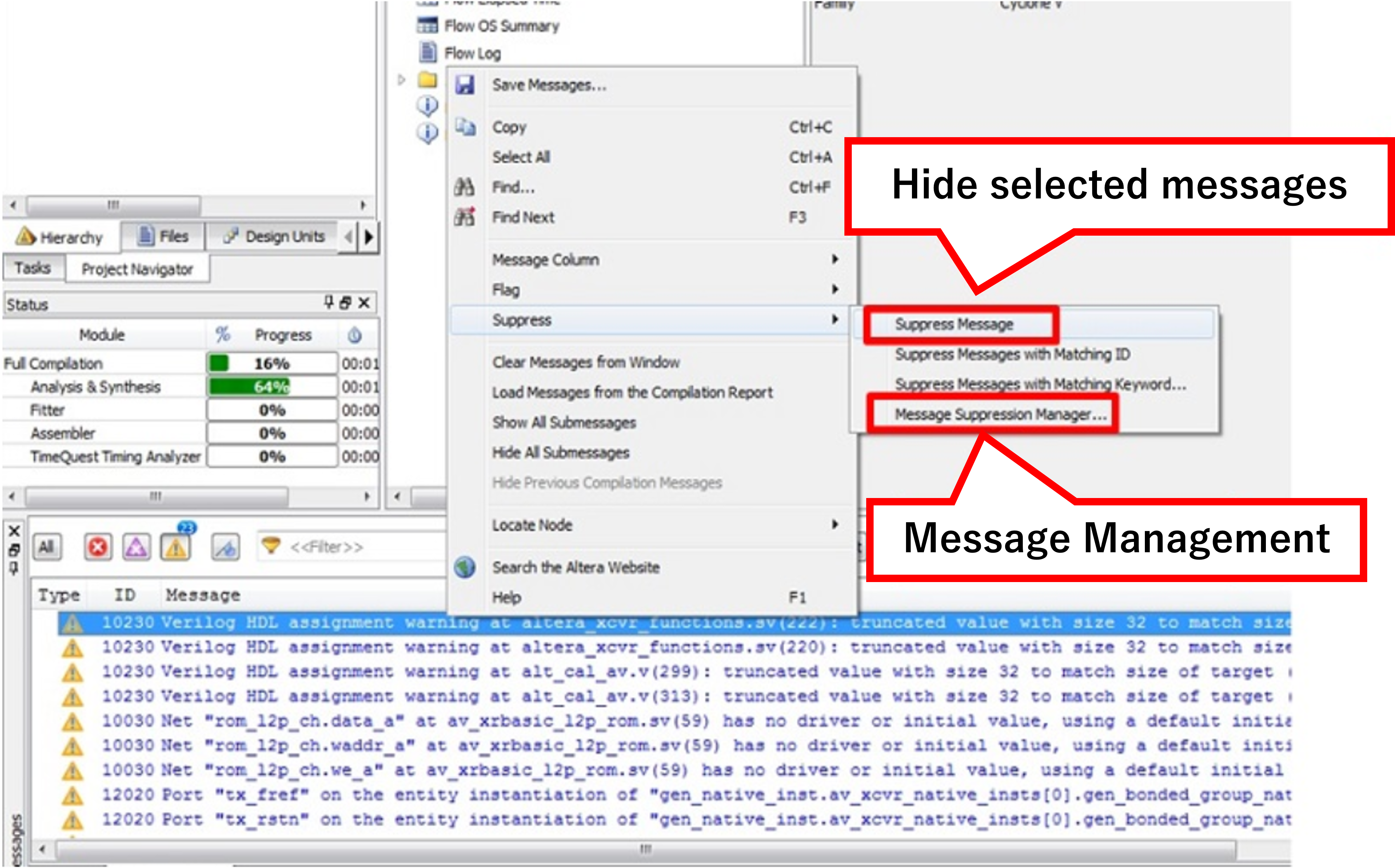This screenshot has width=1395, height=868.
Task: Click the flagged messages filter icon
Action: click(226, 547)
